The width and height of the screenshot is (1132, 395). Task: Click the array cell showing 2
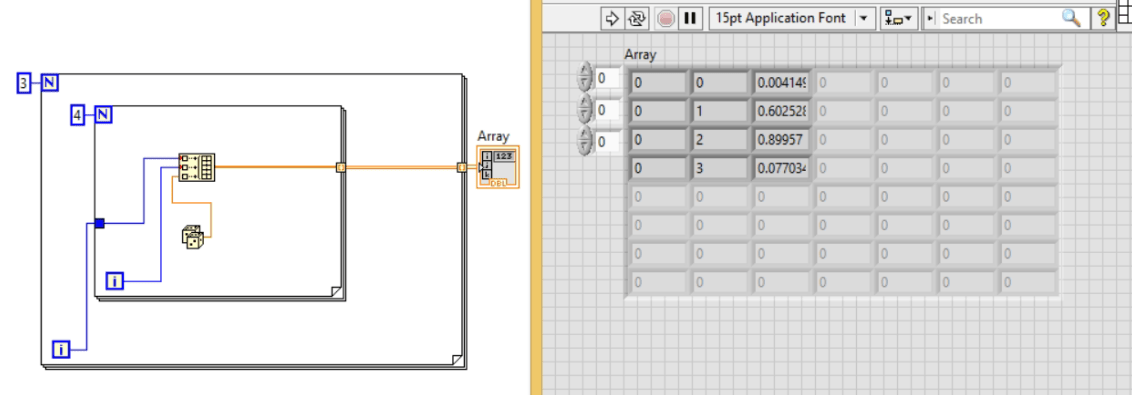click(x=720, y=140)
